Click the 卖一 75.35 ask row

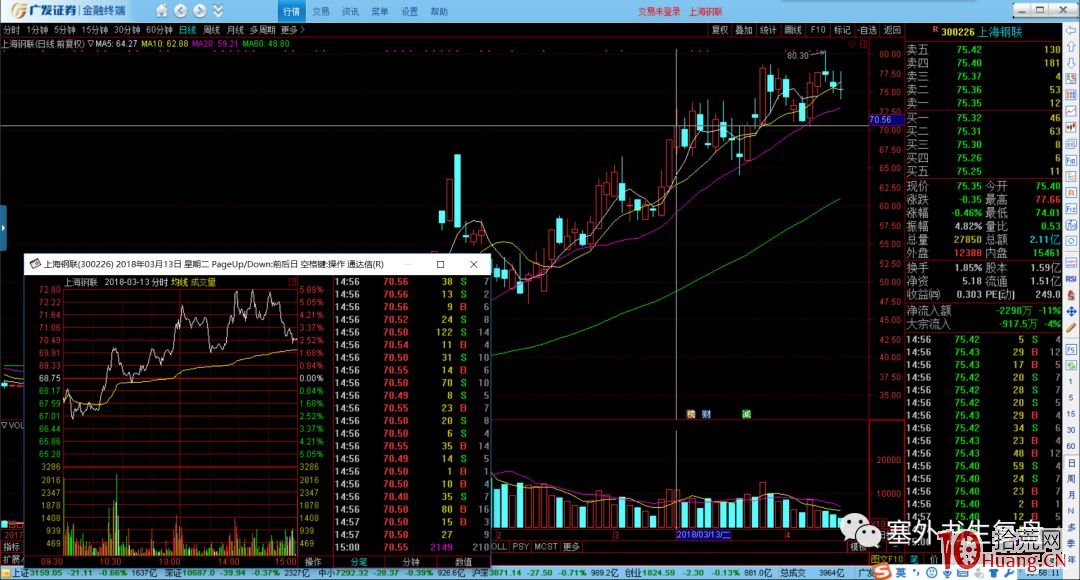(983, 103)
